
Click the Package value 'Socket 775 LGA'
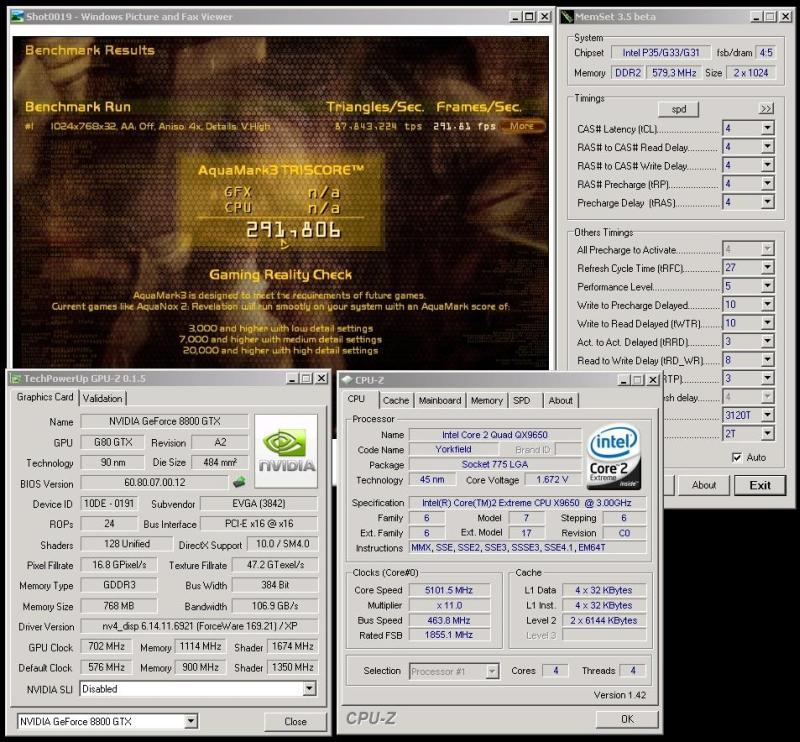[x=495, y=464]
